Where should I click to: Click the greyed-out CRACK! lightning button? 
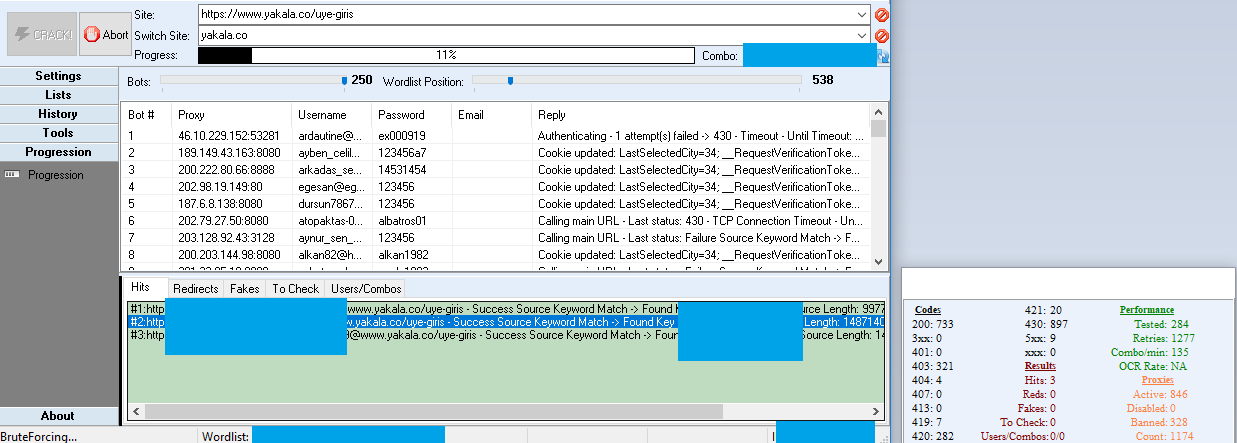(x=41, y=34)
